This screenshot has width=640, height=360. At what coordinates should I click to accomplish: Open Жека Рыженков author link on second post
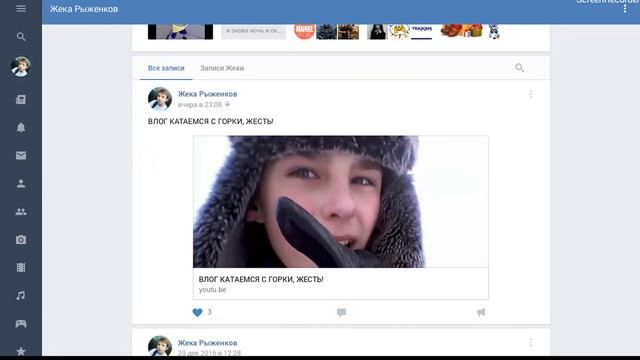click(207, 343)
